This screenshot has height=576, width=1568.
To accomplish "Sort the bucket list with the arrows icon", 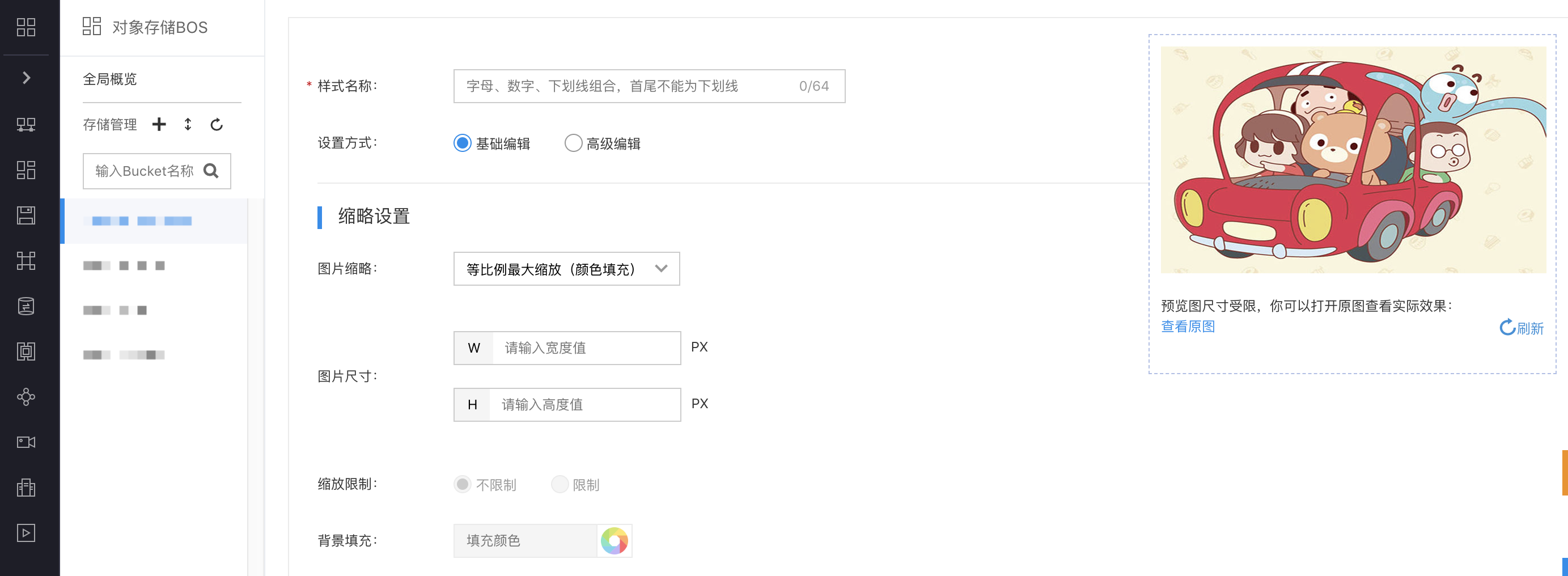I will (x=188, y=124).
